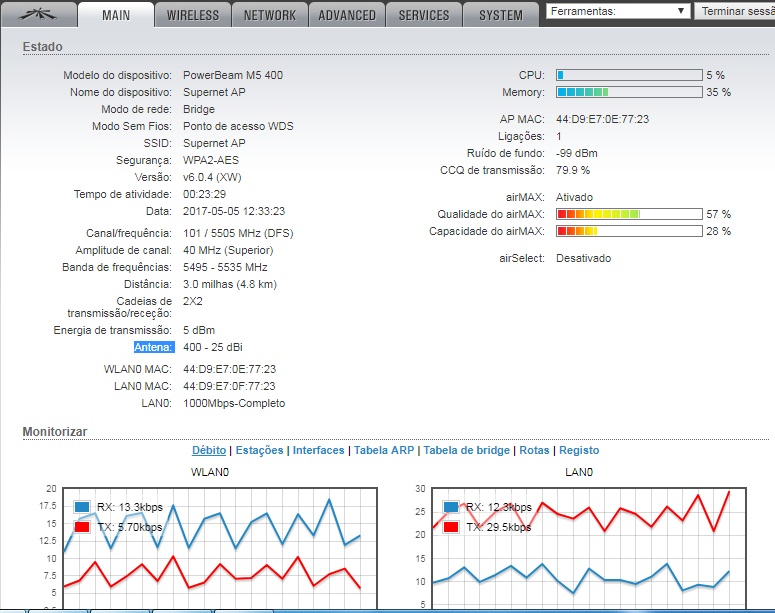Open the ADVANCED tab
Screen dimensions: 775x613
(347, 15)
